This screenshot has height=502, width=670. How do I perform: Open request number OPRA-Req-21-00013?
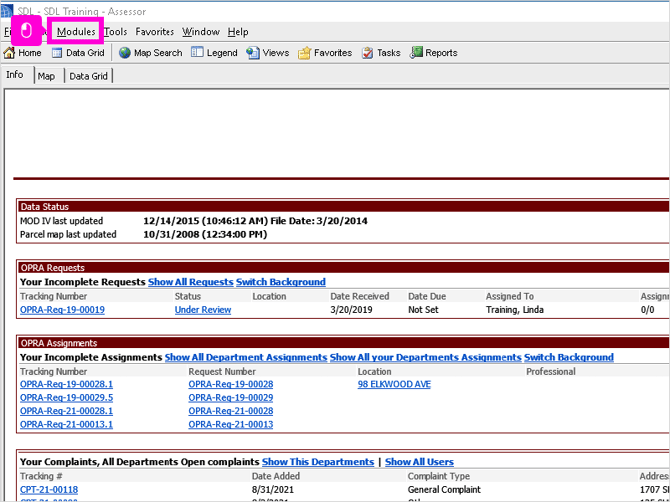(x=231, y=425)
